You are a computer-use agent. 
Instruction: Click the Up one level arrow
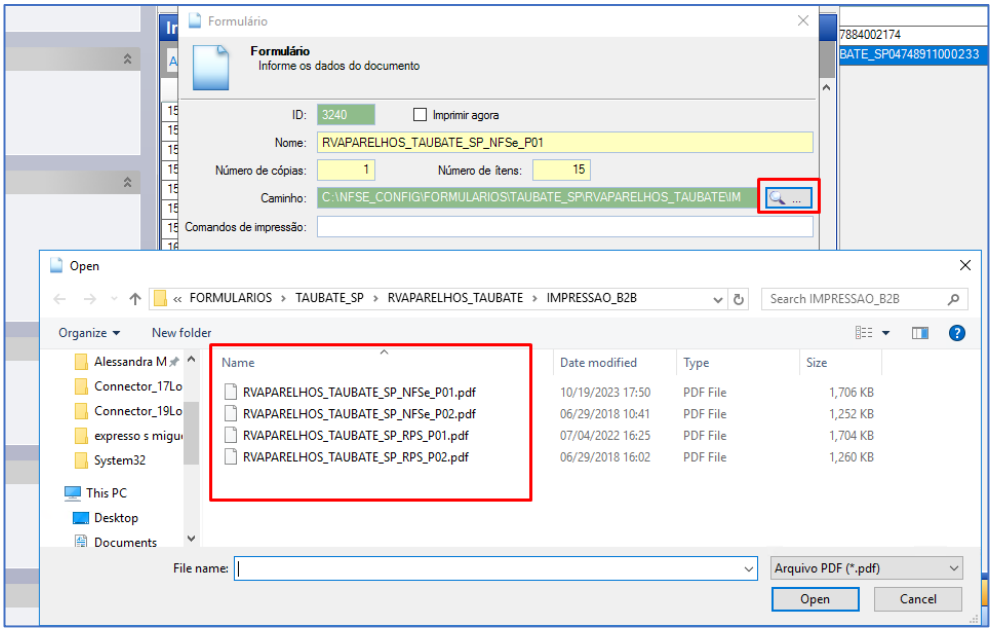coord(136,299)
